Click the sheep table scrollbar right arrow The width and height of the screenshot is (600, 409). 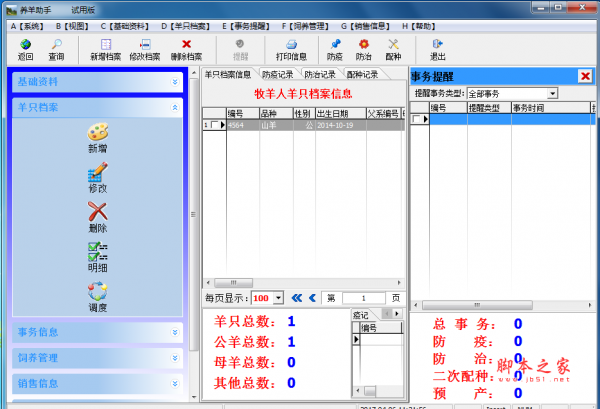[x=399, y=283]
